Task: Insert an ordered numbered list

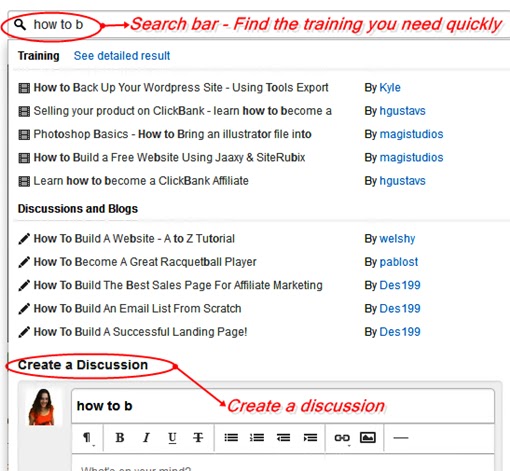Action: point(257,438)
